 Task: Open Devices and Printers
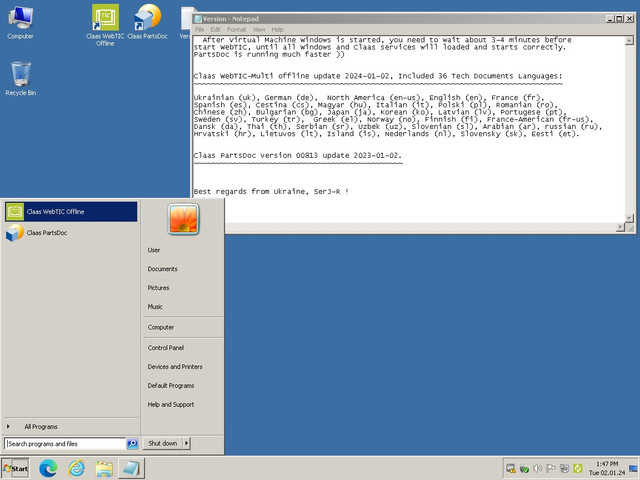(x=175, y=367)
